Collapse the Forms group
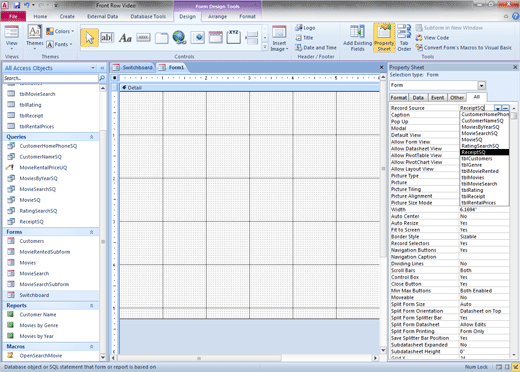 92,232
